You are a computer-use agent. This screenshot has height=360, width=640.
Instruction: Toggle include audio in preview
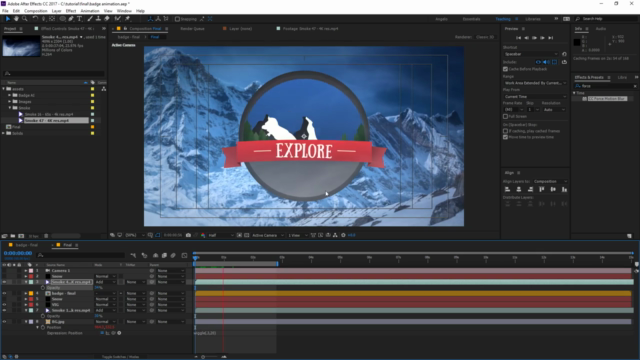pos(546,62)
